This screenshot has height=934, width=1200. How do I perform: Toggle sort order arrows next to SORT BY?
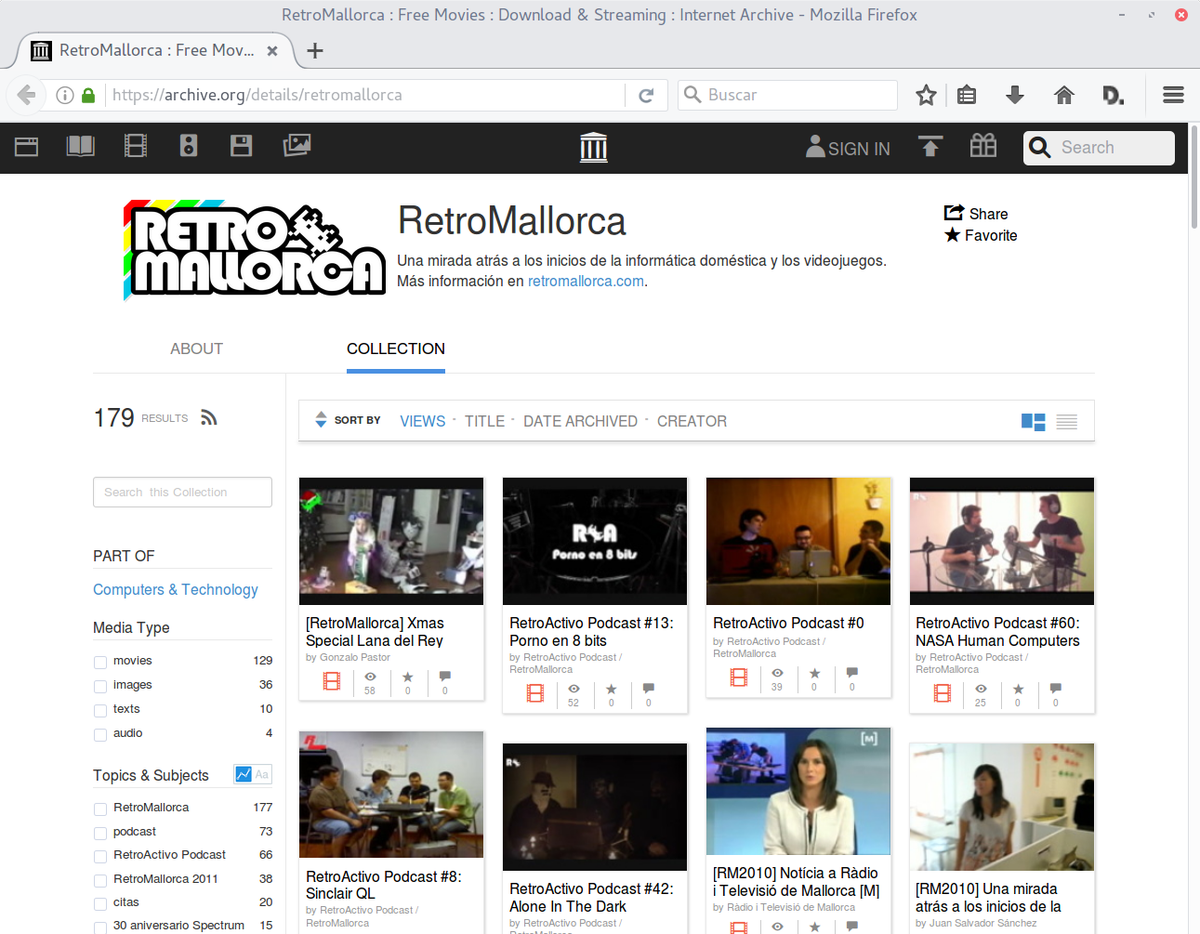pos(321,420)
